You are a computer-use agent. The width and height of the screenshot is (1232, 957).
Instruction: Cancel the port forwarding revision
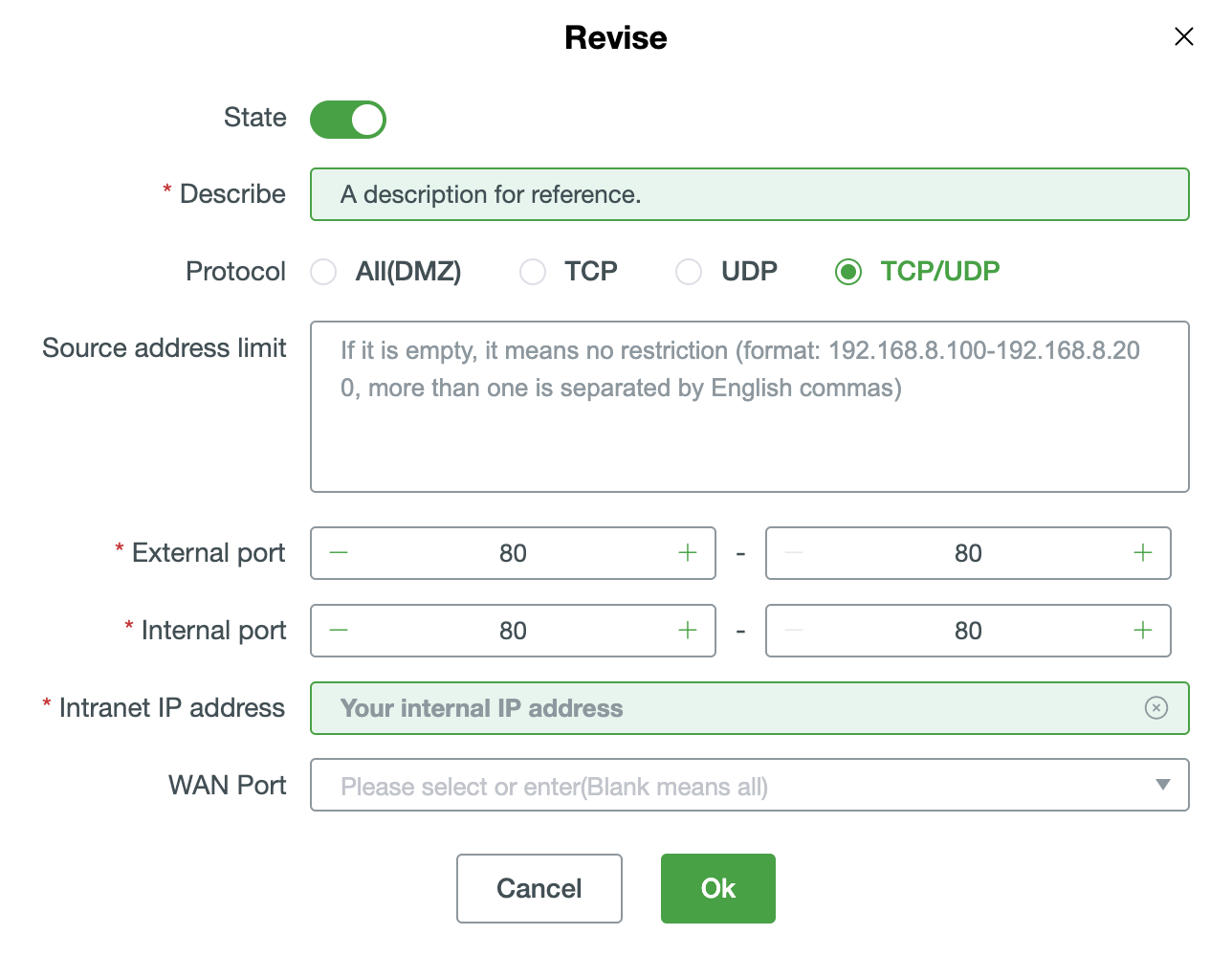(539, 888)
